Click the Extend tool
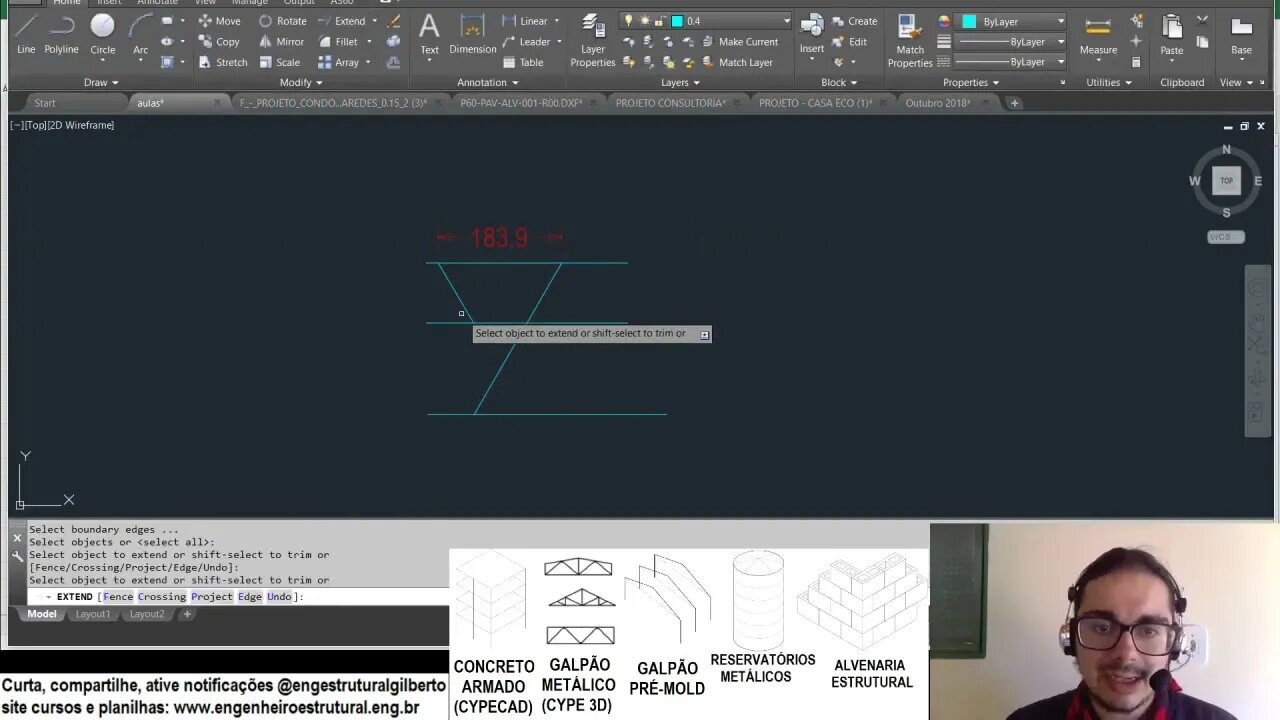1280x720 pixels. point(342,21)
